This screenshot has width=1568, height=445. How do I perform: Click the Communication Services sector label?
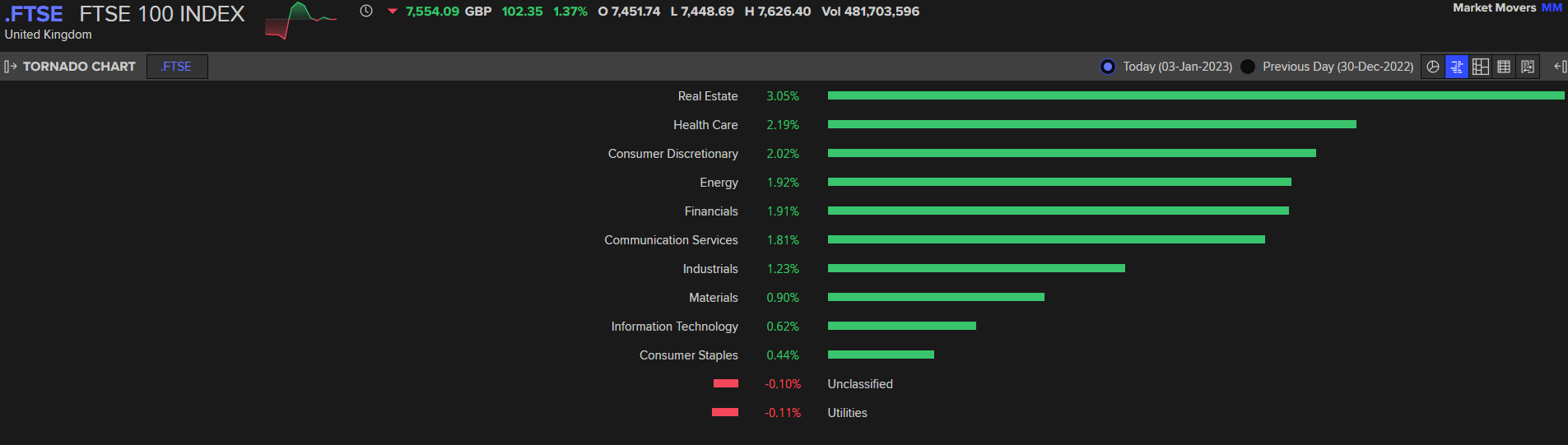[x=671, y=240]
